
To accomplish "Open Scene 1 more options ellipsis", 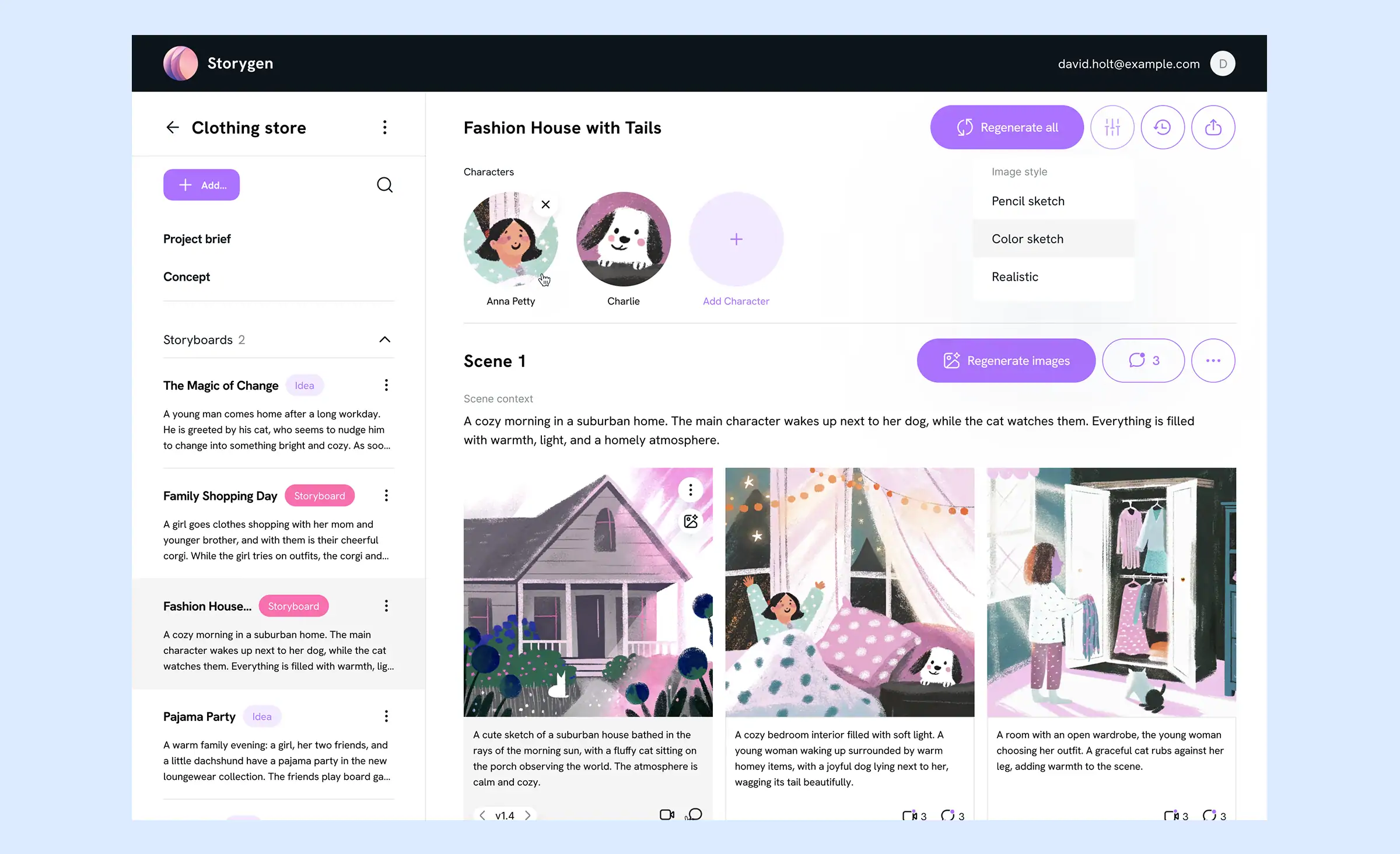I will 1213,360.
